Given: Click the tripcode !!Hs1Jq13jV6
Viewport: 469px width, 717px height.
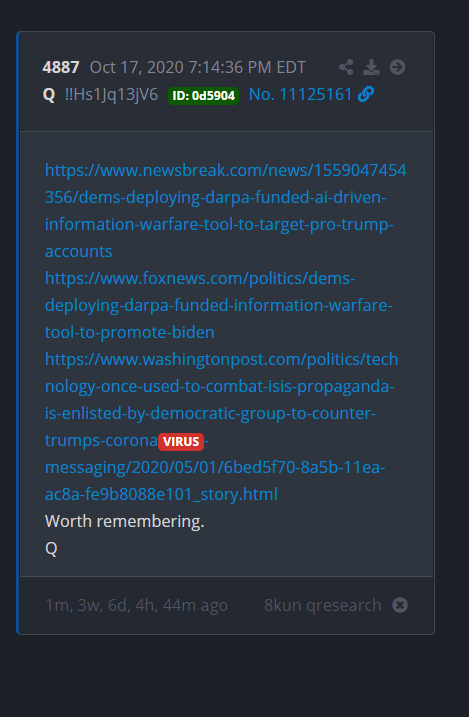Looking at the screenshot, I should 111,95.
